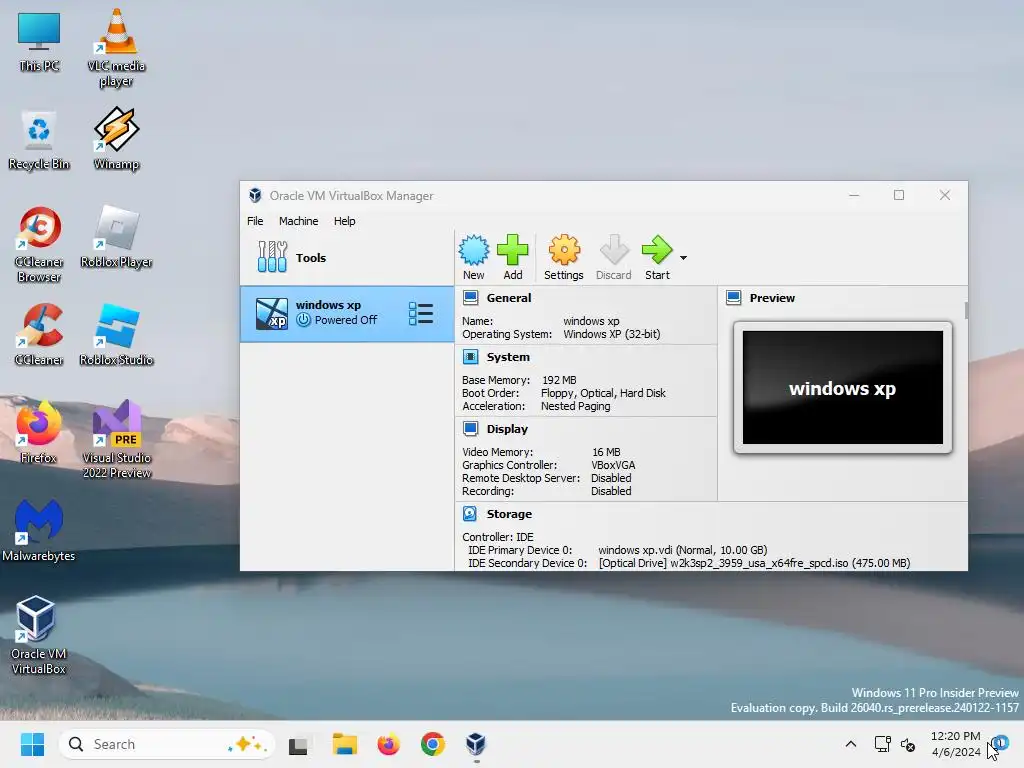Open This PC desktop icon
Viewport: 1024px width, 768px height.
(39, 42)
